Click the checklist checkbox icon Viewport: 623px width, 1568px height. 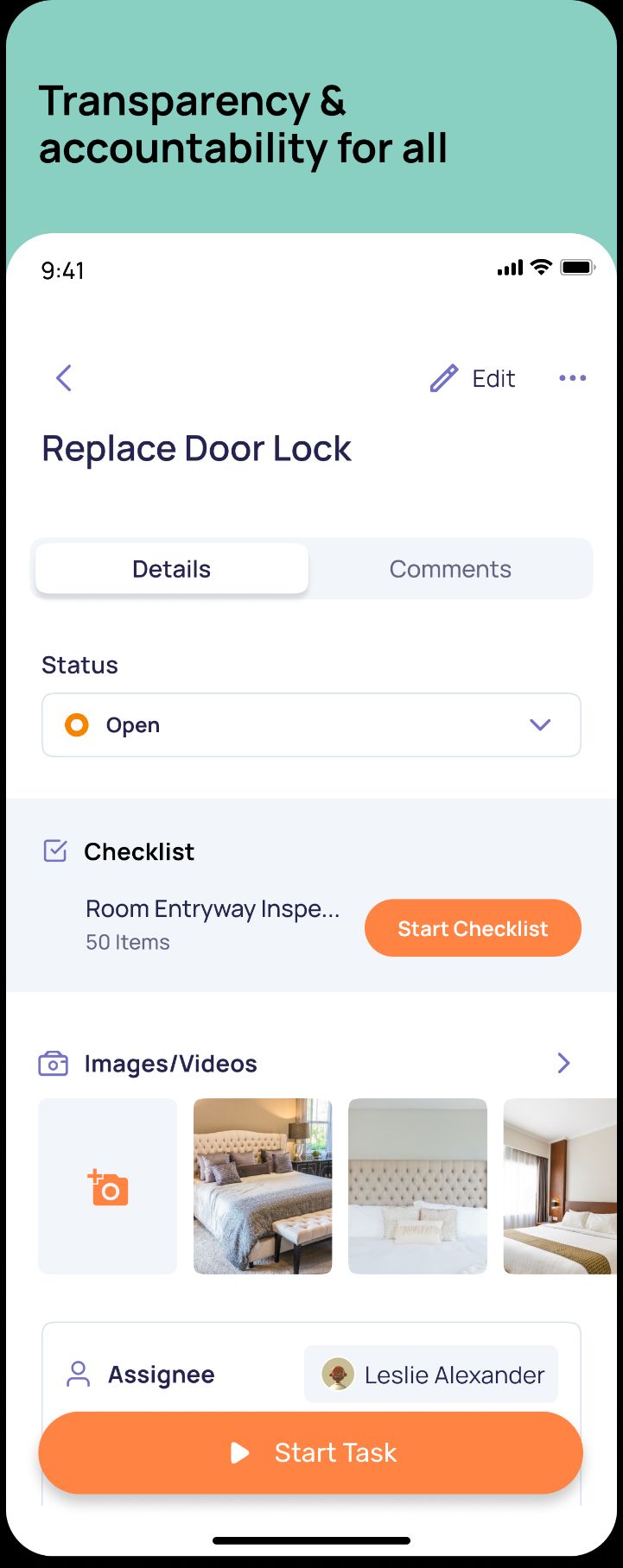(55, 851)
